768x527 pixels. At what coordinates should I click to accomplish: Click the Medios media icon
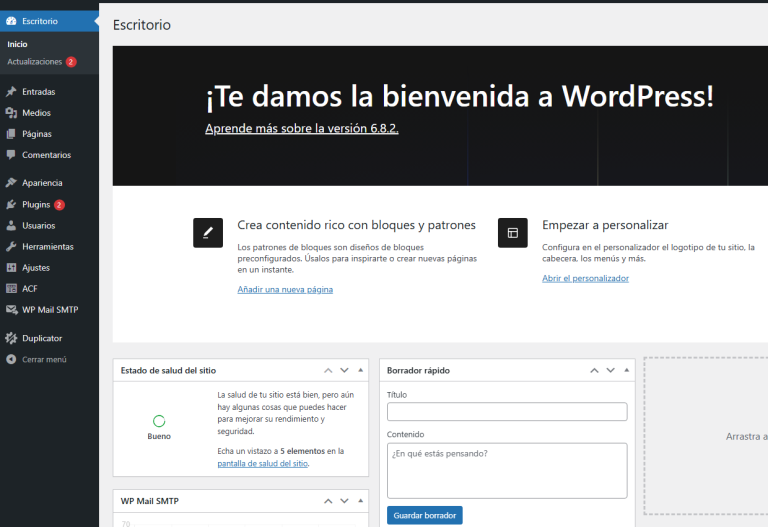(11, 113)
